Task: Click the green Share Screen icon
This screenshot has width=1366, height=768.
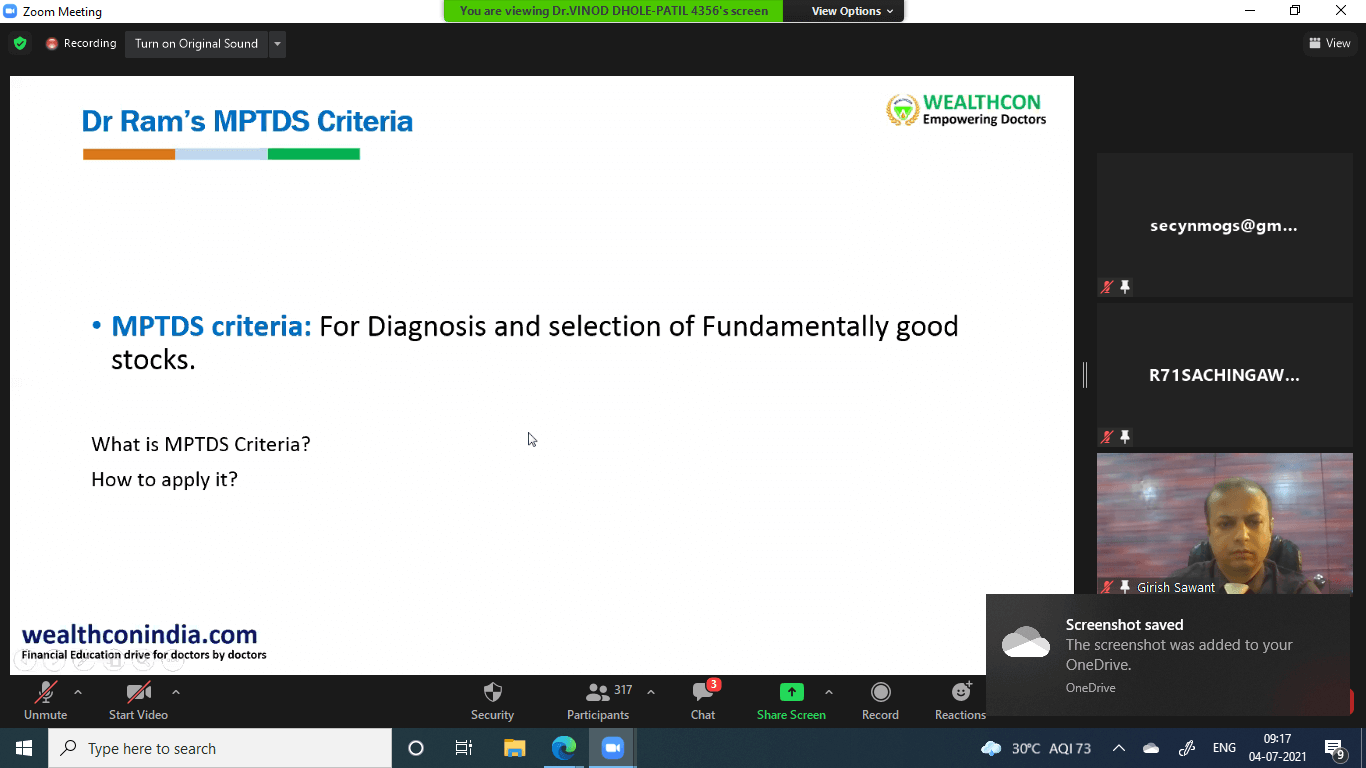Action: [791, 692]
